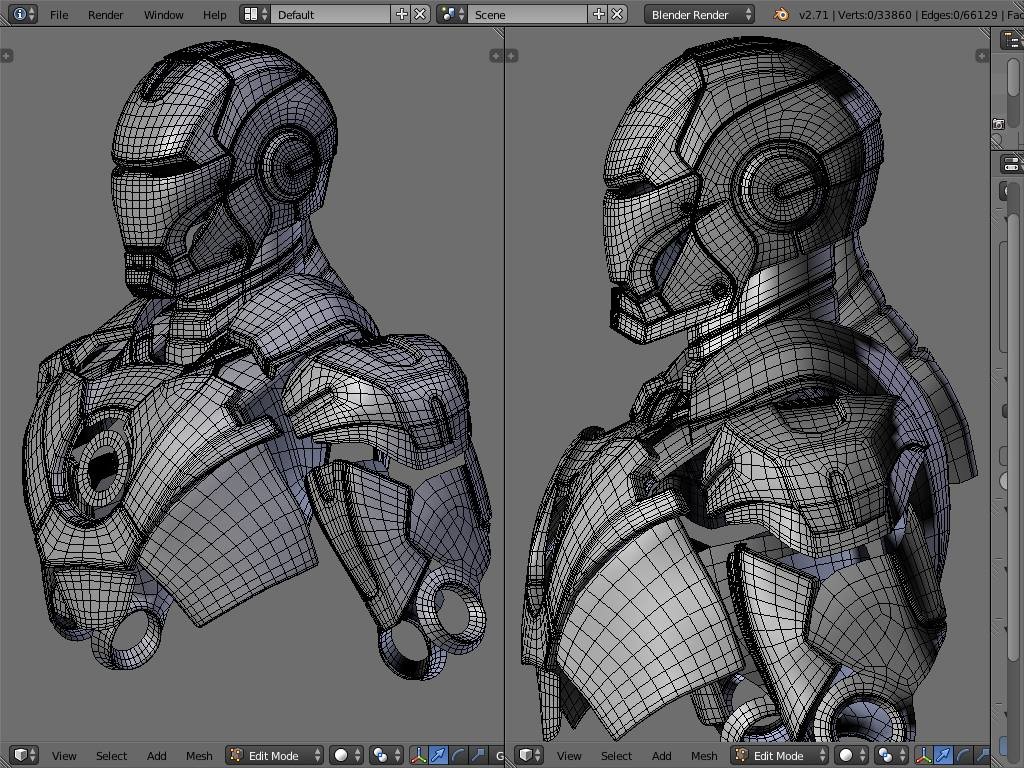Open right viewport editor type selector
Image resolution: width=1024 pixels, height=768 pixels.
point(530,755)
